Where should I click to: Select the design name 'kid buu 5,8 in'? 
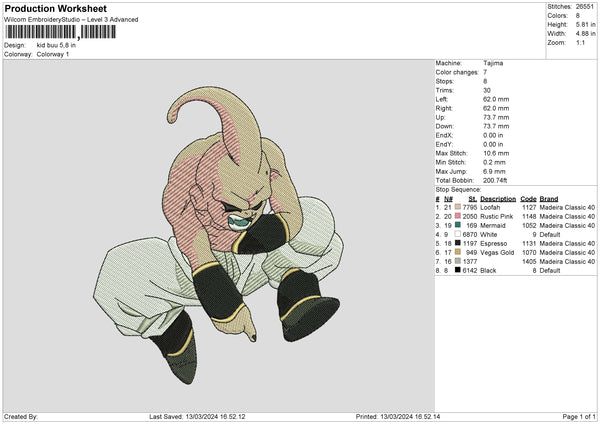click(x=56, y=45)
